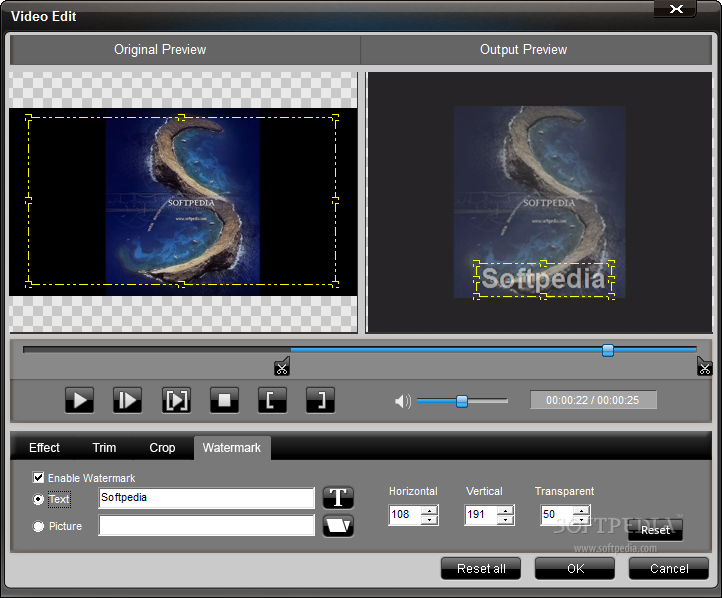The image size is (722, 598).
Task: Click the right scissors trim marker
Action: [x=705, y=367]
